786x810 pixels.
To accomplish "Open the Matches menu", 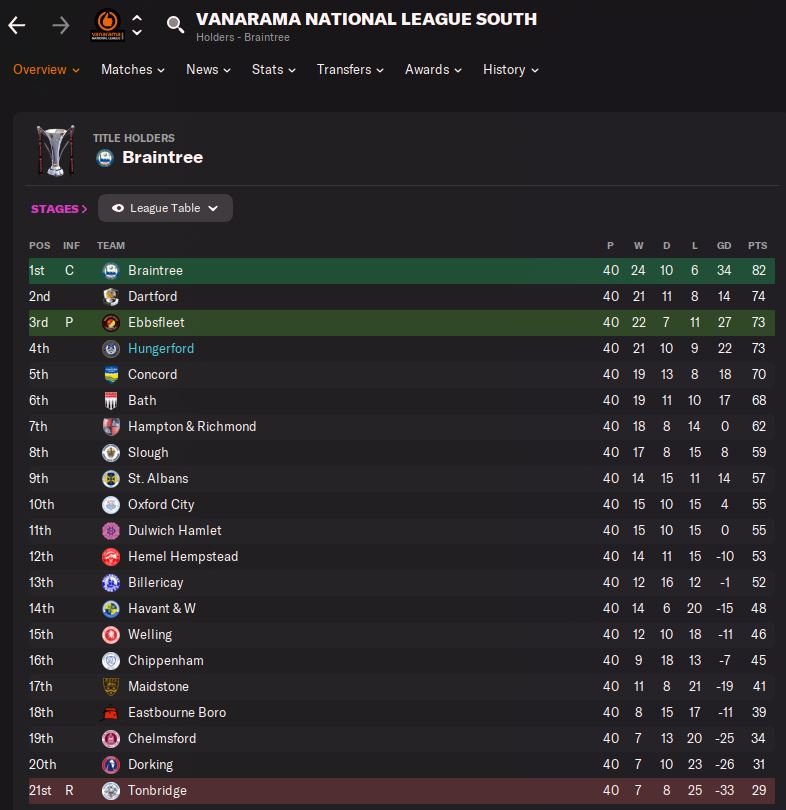I will 133,70.
